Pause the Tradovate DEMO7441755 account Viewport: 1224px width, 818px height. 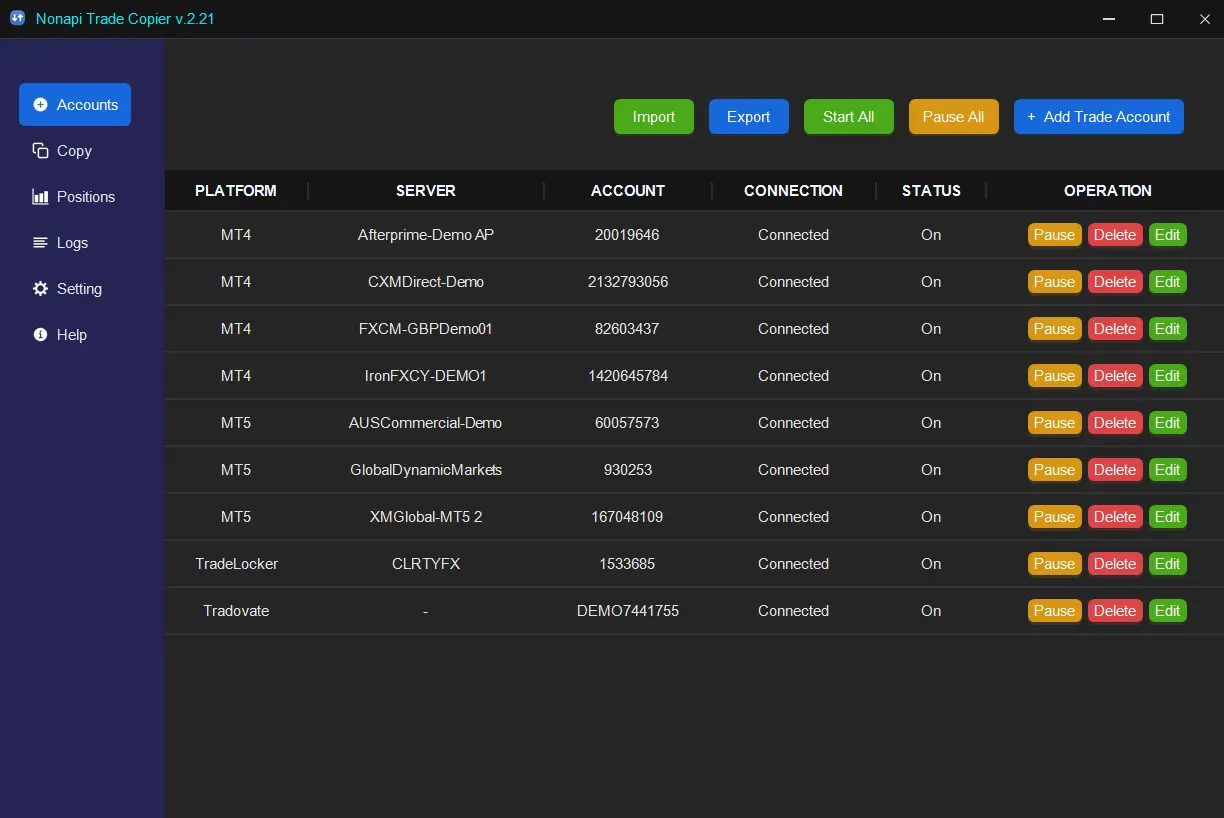point(1054,611)
